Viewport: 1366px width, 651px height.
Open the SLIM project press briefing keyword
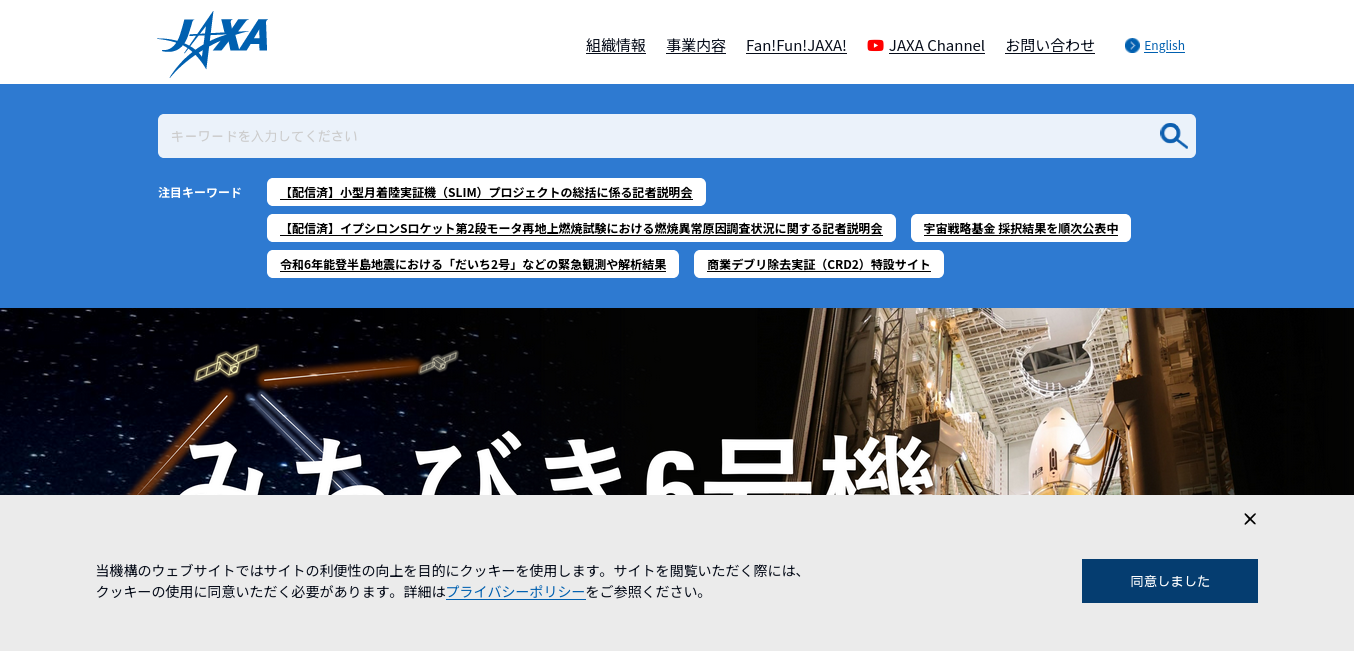[x=486, y=192]
